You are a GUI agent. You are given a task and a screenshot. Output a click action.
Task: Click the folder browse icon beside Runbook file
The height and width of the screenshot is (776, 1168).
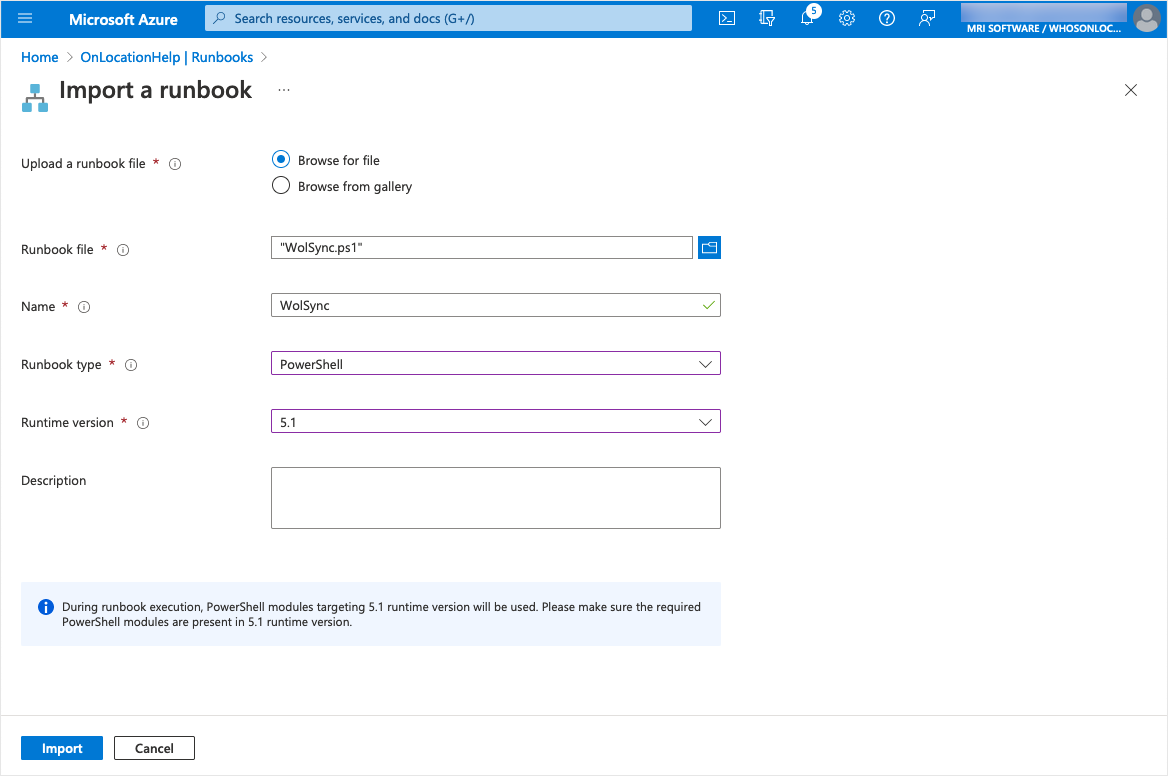coord(709,248)
